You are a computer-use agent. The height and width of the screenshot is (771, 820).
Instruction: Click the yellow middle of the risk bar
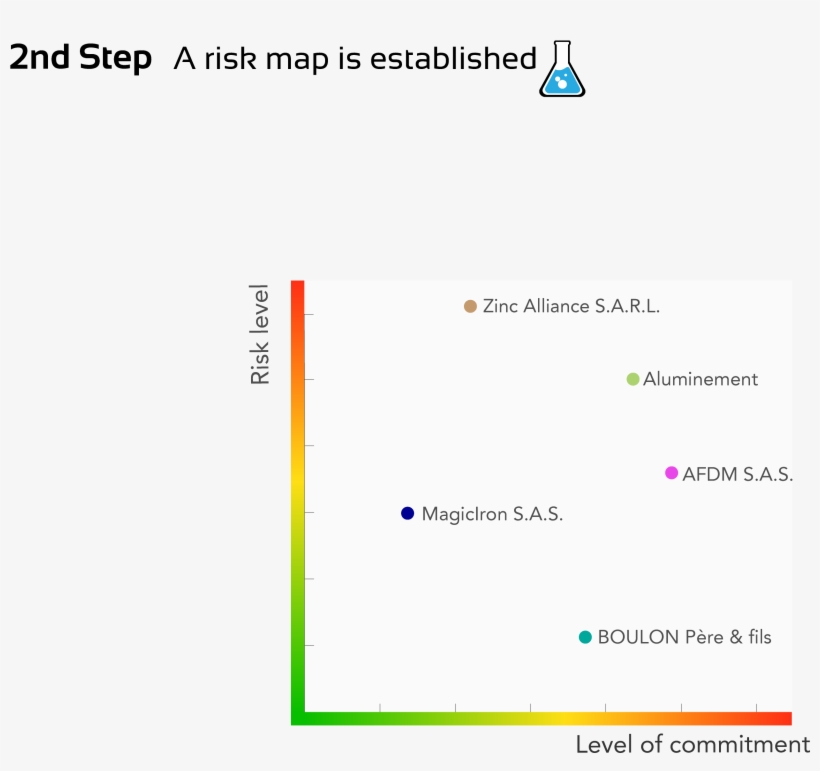coord(297,480)
